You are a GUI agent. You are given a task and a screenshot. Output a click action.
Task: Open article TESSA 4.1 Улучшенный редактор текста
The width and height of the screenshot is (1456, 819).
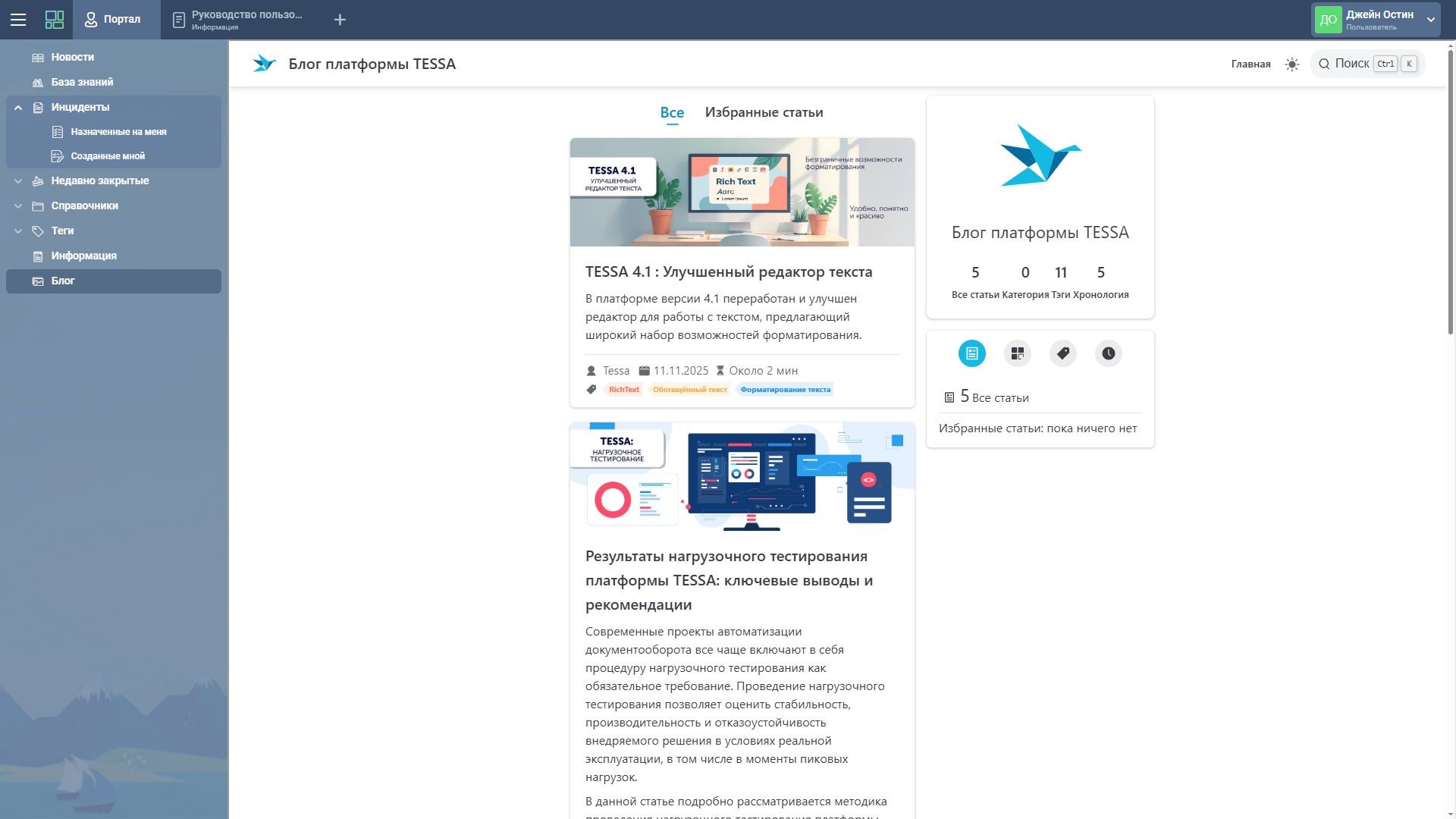pos(728,271)
